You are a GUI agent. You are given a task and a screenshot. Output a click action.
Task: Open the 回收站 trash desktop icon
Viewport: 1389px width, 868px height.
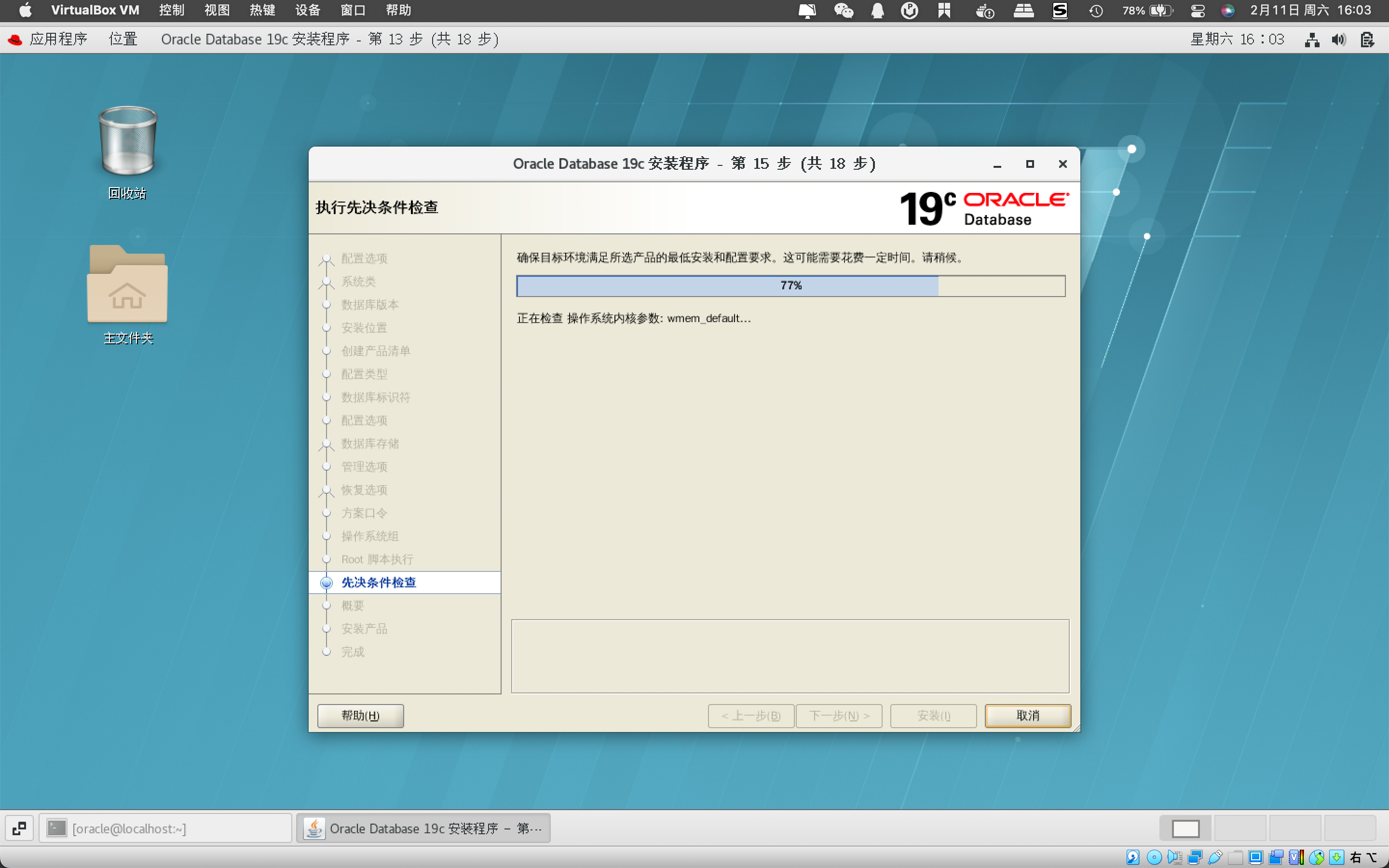(127, 153)
